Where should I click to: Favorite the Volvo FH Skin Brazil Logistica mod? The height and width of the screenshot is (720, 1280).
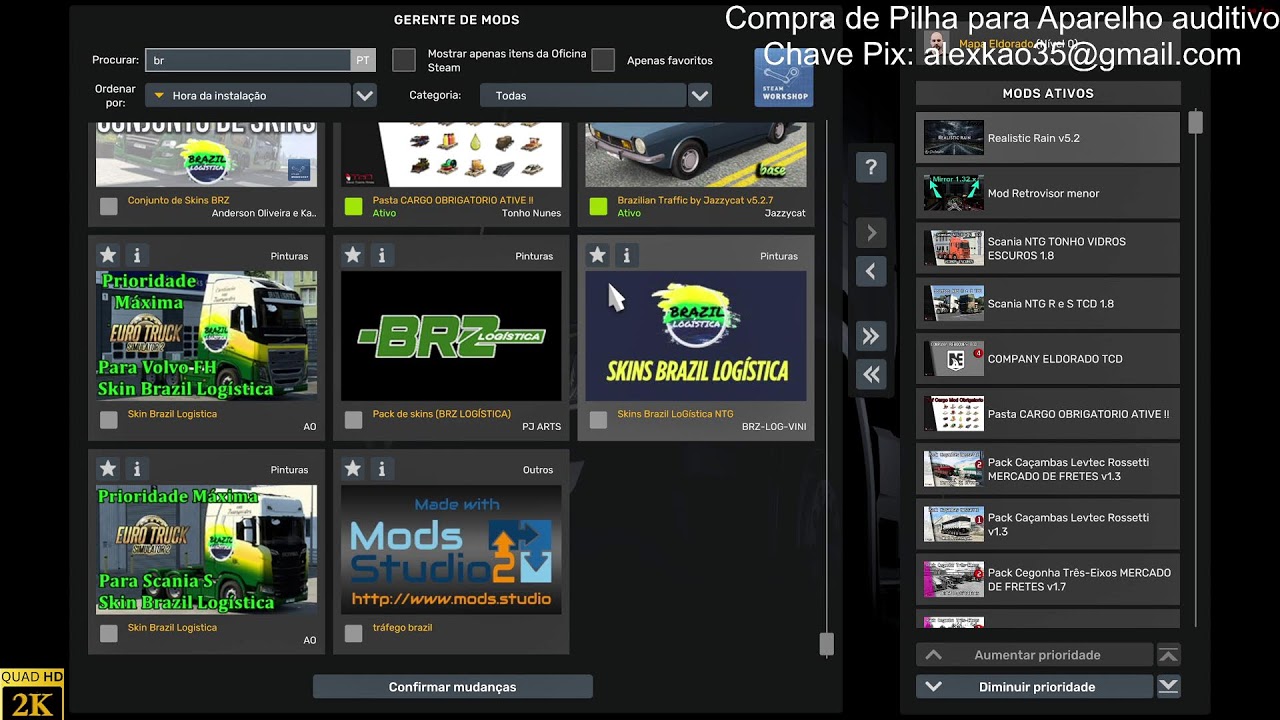108,255
